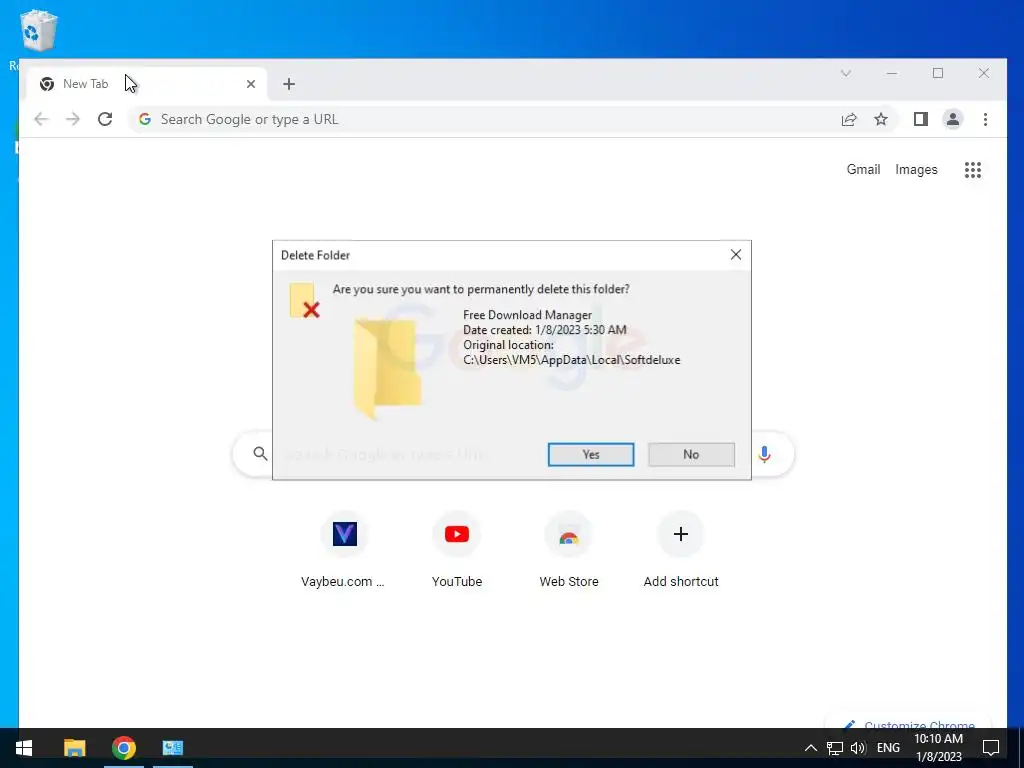Share this page icon
1024x768 pixels.
[848, 119]
